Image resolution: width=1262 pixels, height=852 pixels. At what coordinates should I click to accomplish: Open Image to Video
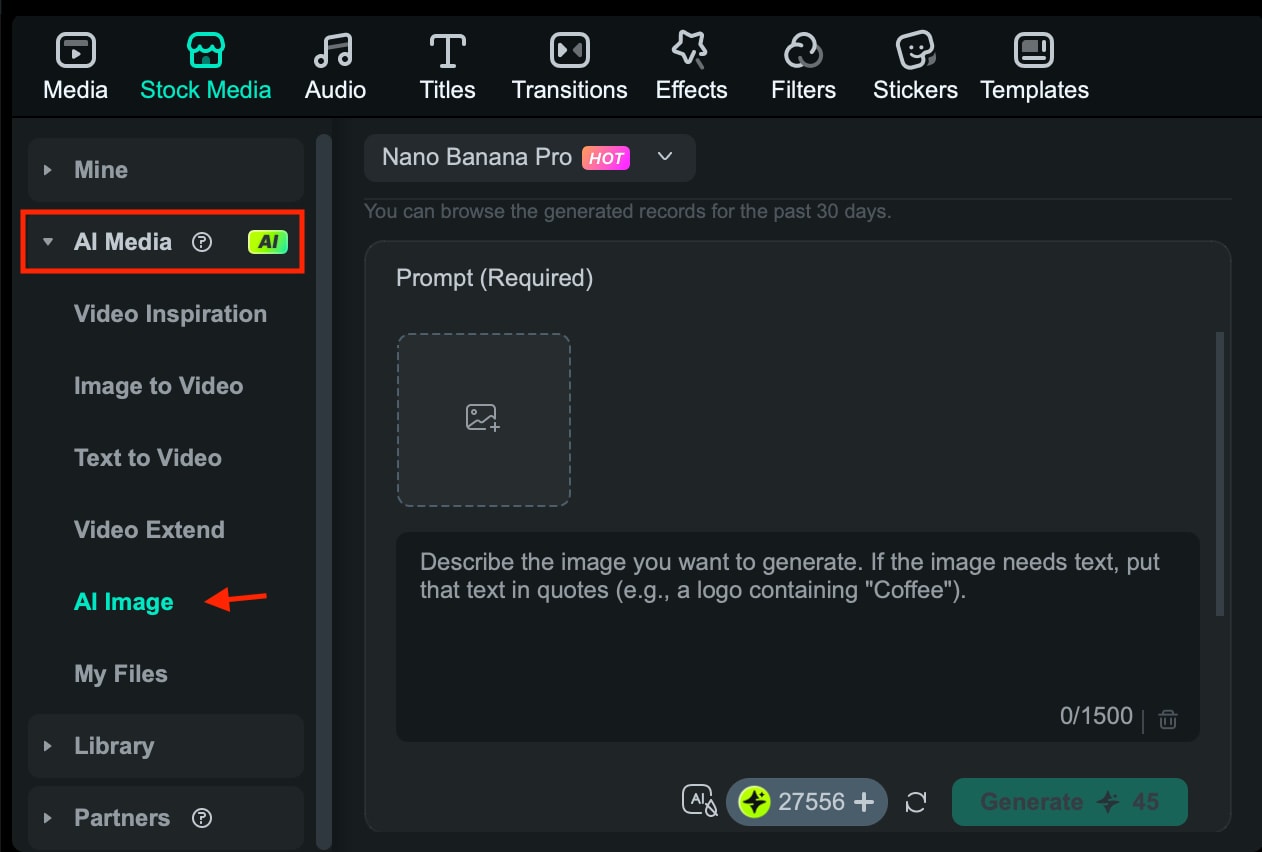159,385
